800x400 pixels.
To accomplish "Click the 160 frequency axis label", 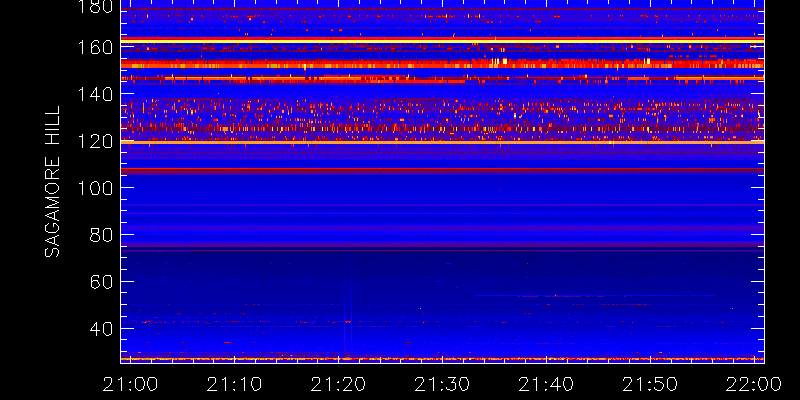I will tap(95, 47).
